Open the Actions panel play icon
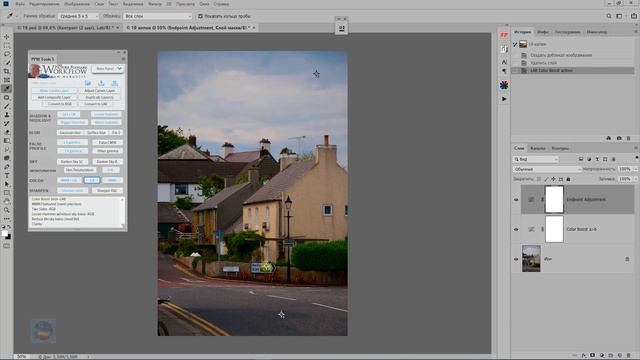 click(504, 99)
